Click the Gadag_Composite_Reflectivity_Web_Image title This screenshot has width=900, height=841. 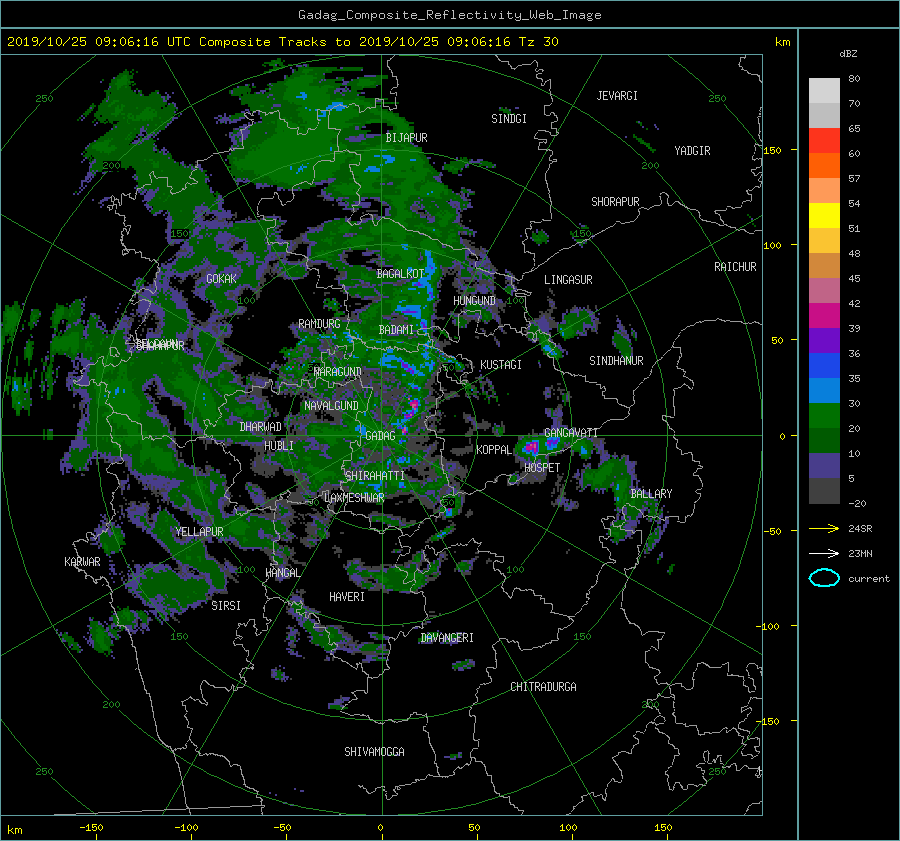tap(449, 15)
